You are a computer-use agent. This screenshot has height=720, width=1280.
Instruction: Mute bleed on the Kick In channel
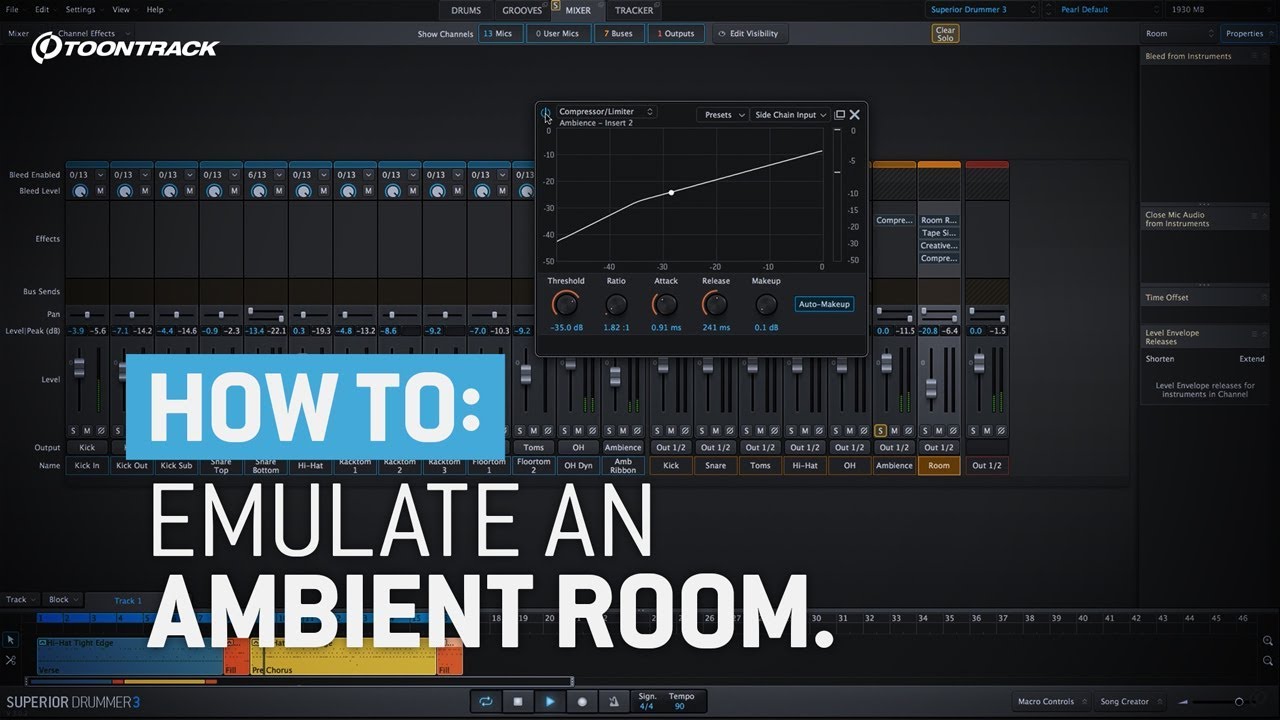pyautogui.click(x=100, y=191)
